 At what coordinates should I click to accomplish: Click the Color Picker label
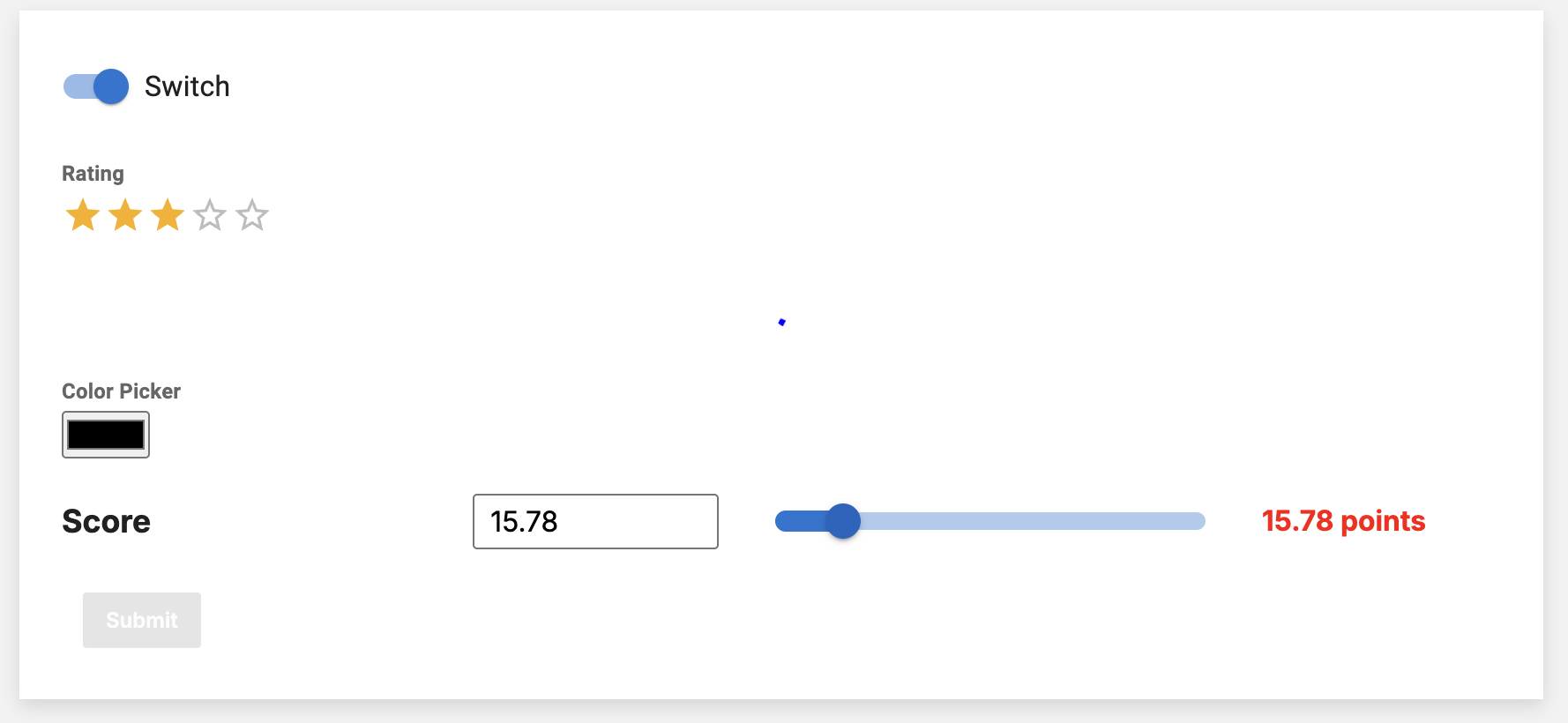pos(121,391)
